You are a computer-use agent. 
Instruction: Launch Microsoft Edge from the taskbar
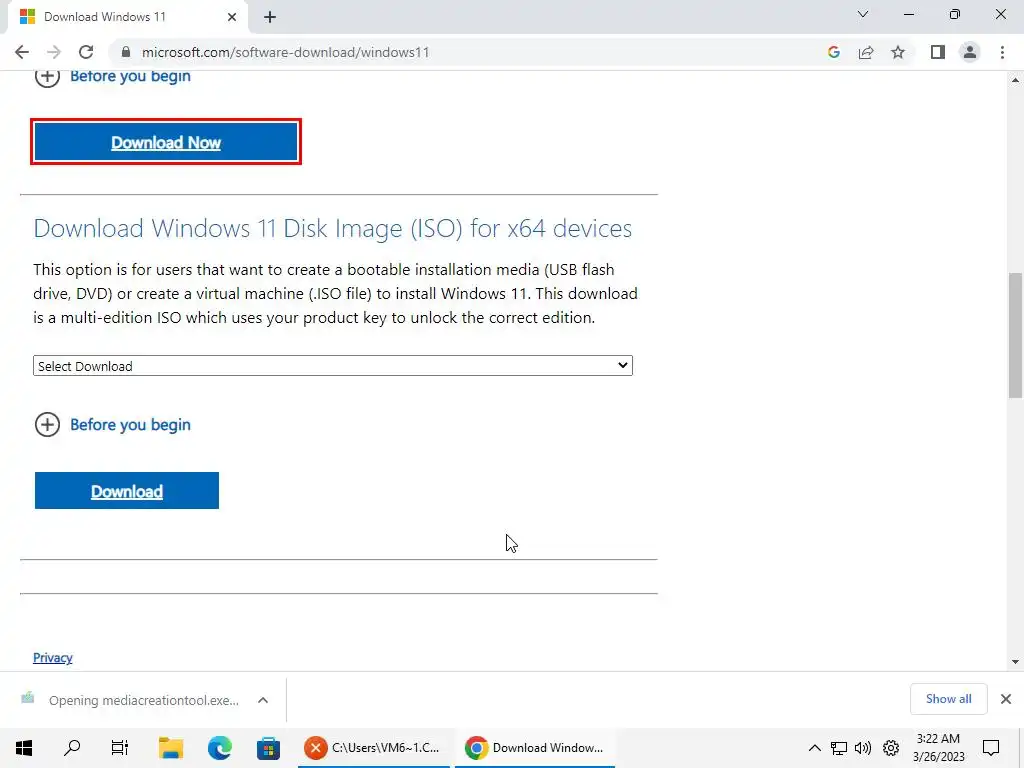(219, 748)
